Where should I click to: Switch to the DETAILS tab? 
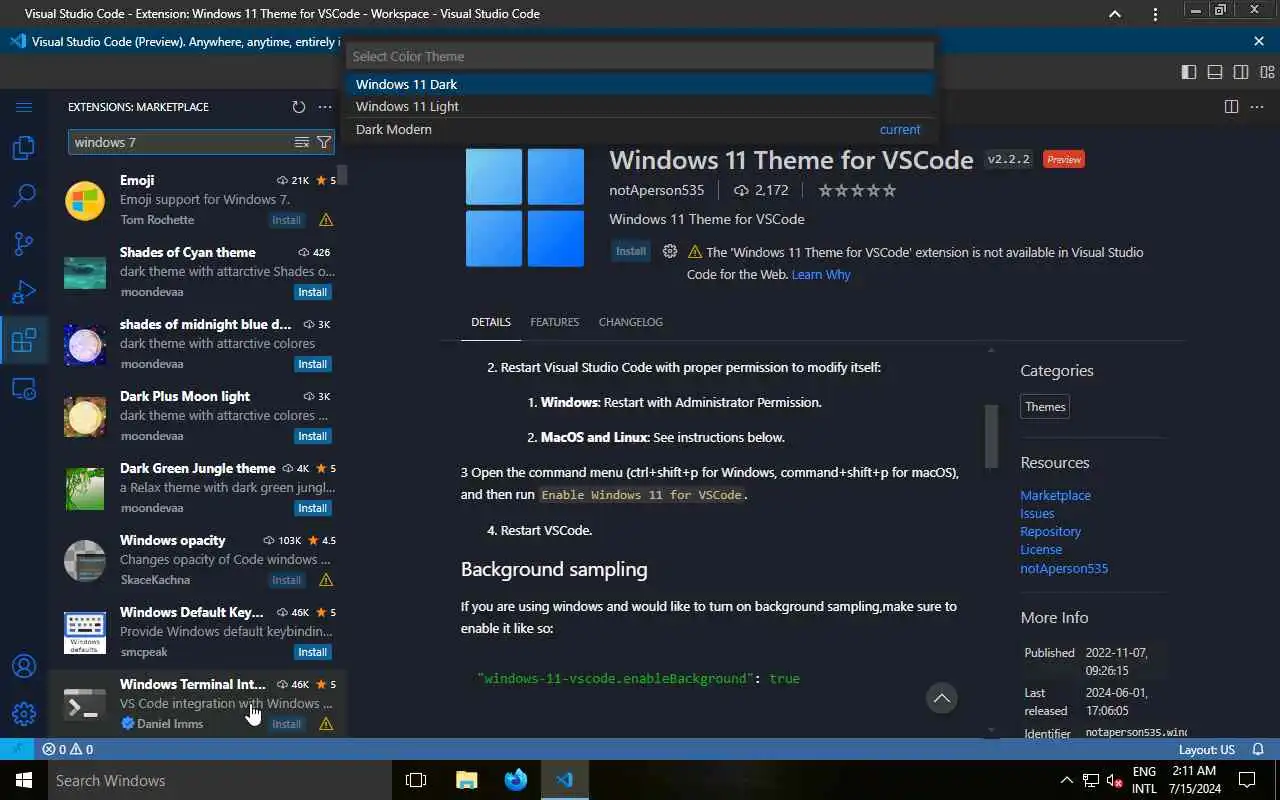pyautogui.click(x=491, y=322)
